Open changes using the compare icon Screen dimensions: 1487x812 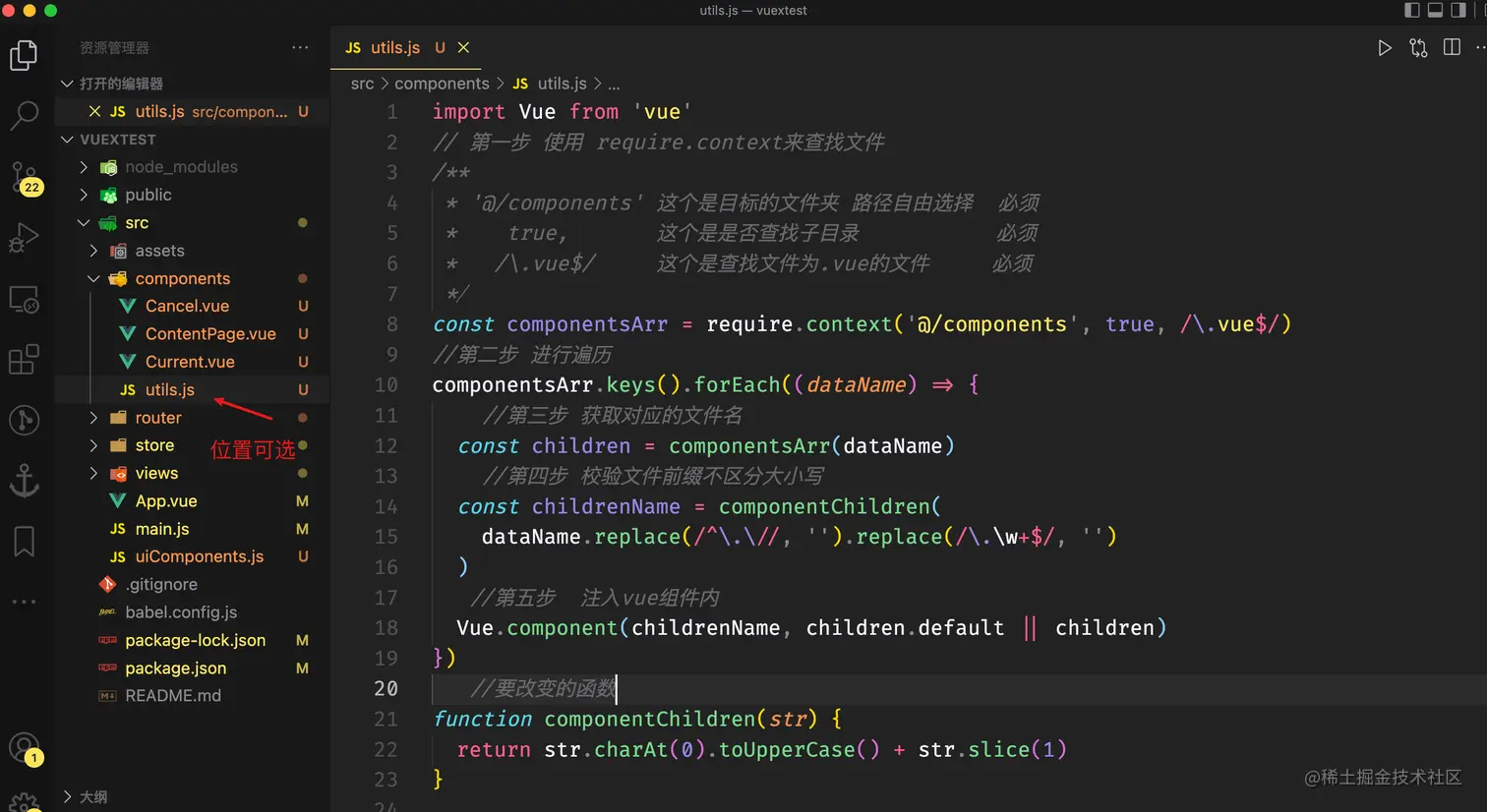pos(1418,48)
